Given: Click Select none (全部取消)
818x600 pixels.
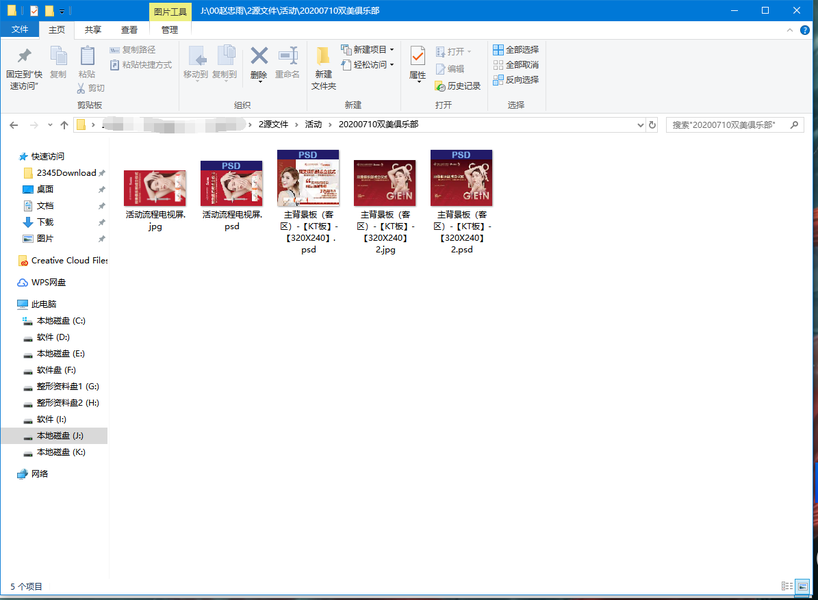Looking at the screenshot, I should coord(516,65).
